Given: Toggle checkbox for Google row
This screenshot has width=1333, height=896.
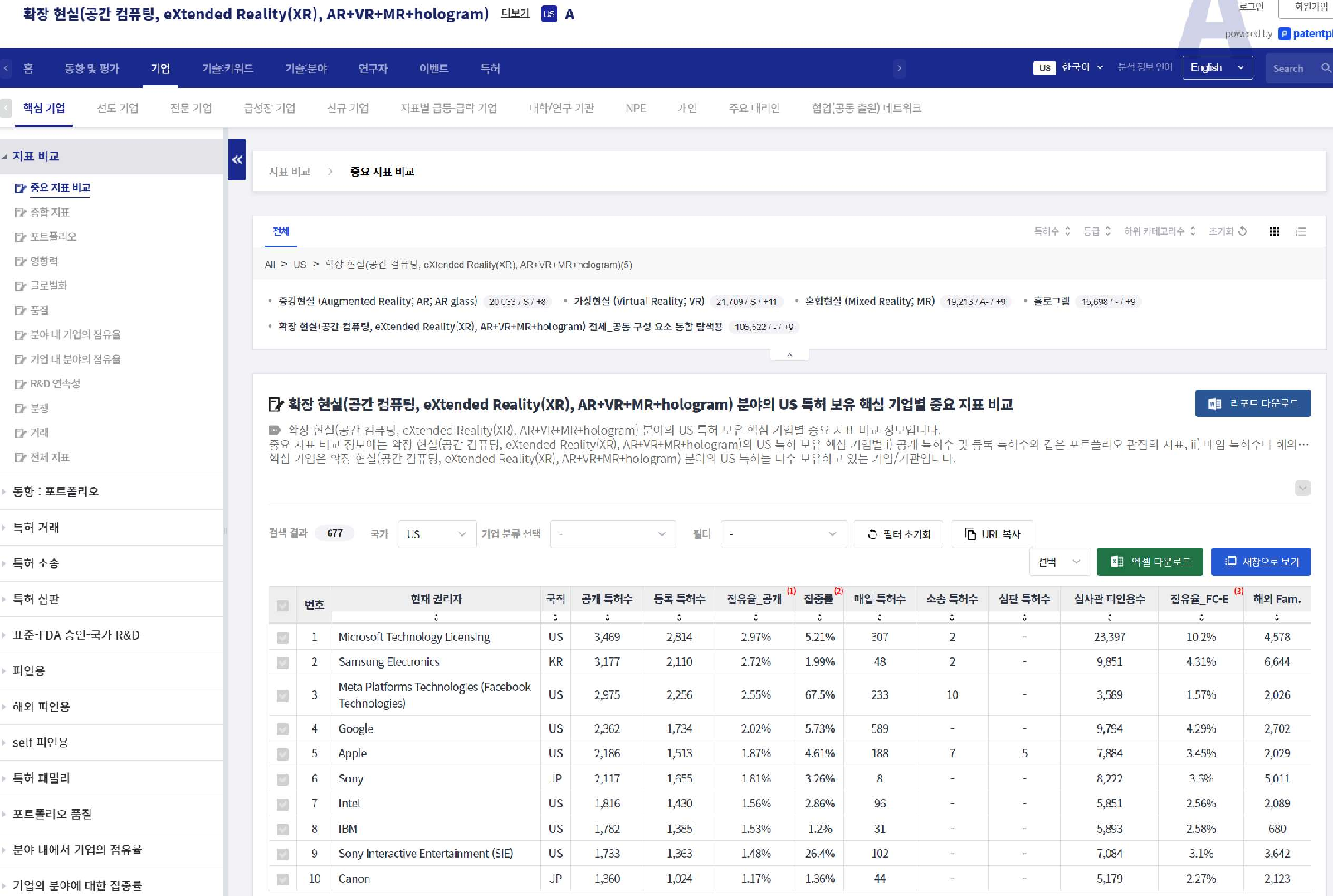Looking at the screenshot, I should click(x=283, y=729).
